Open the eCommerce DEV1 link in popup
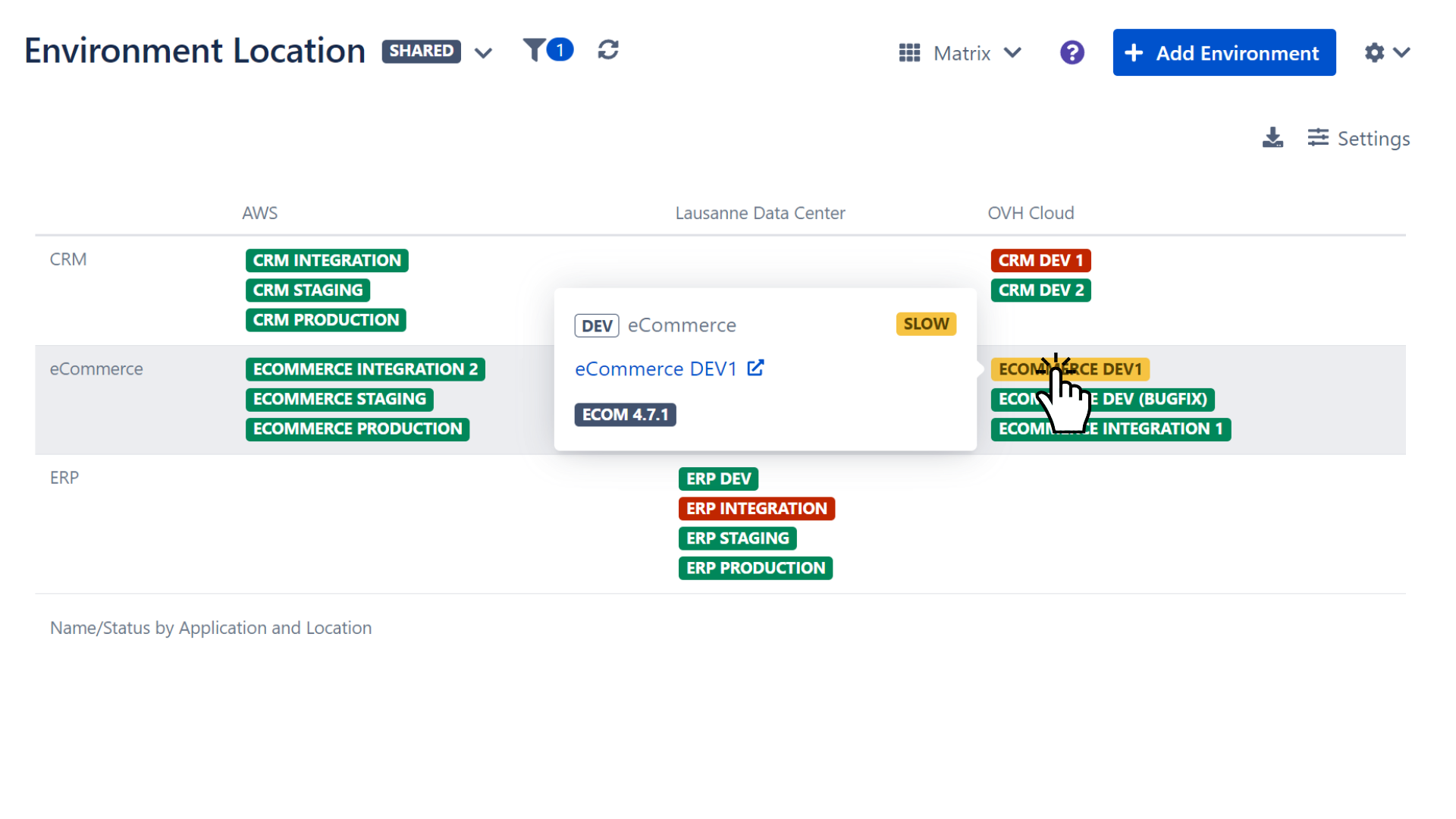The width and height of the screenshot is (1456, 819). point(656,369)
